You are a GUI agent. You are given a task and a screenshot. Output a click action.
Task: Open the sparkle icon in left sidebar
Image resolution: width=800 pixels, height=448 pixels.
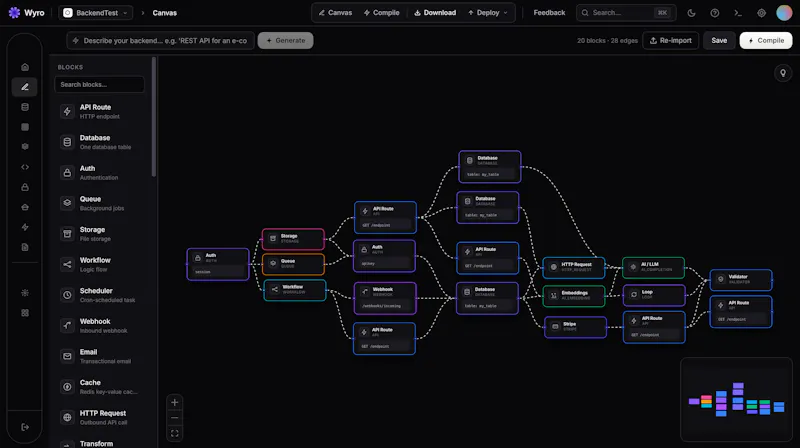pyautogui.click(x=25, y=293)
